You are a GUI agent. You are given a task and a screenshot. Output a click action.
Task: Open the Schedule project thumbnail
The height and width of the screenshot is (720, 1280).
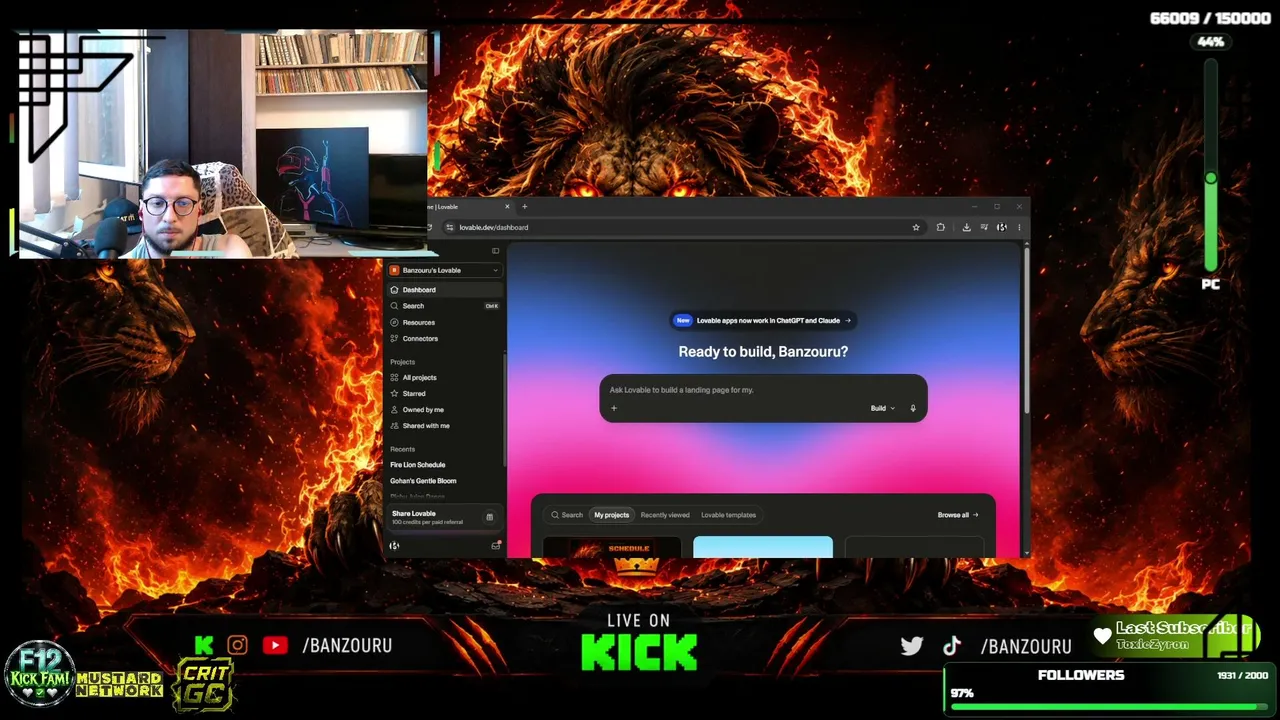click(x=612, y=548)
